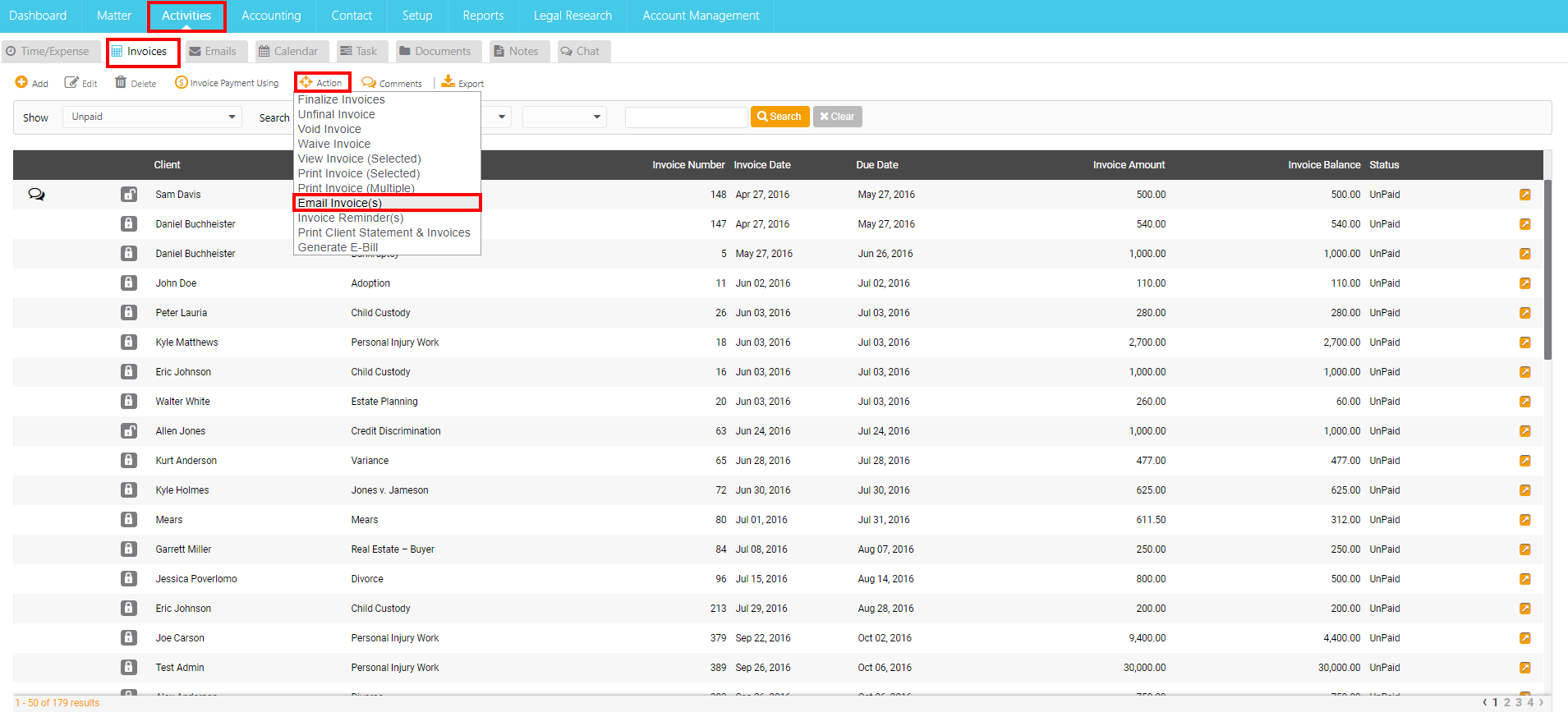1568x717 pixels.
Task: Open Legal Research menu
Action: pyautogui.click(x=572, y=16)
